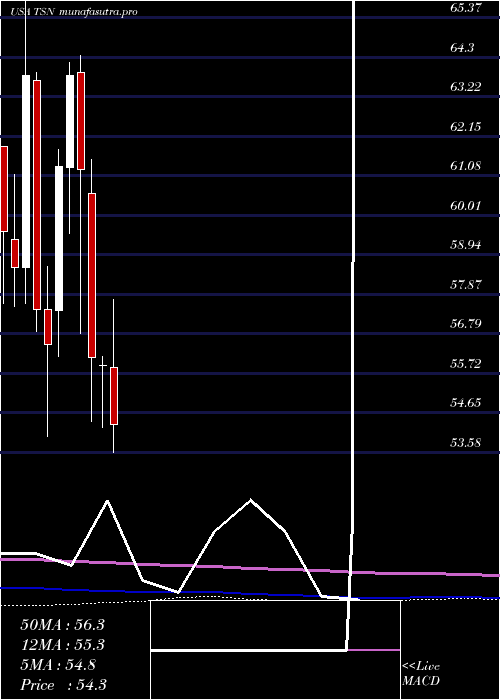Click the 56.79 price axis label
The image size is (500, 700).
466,324
